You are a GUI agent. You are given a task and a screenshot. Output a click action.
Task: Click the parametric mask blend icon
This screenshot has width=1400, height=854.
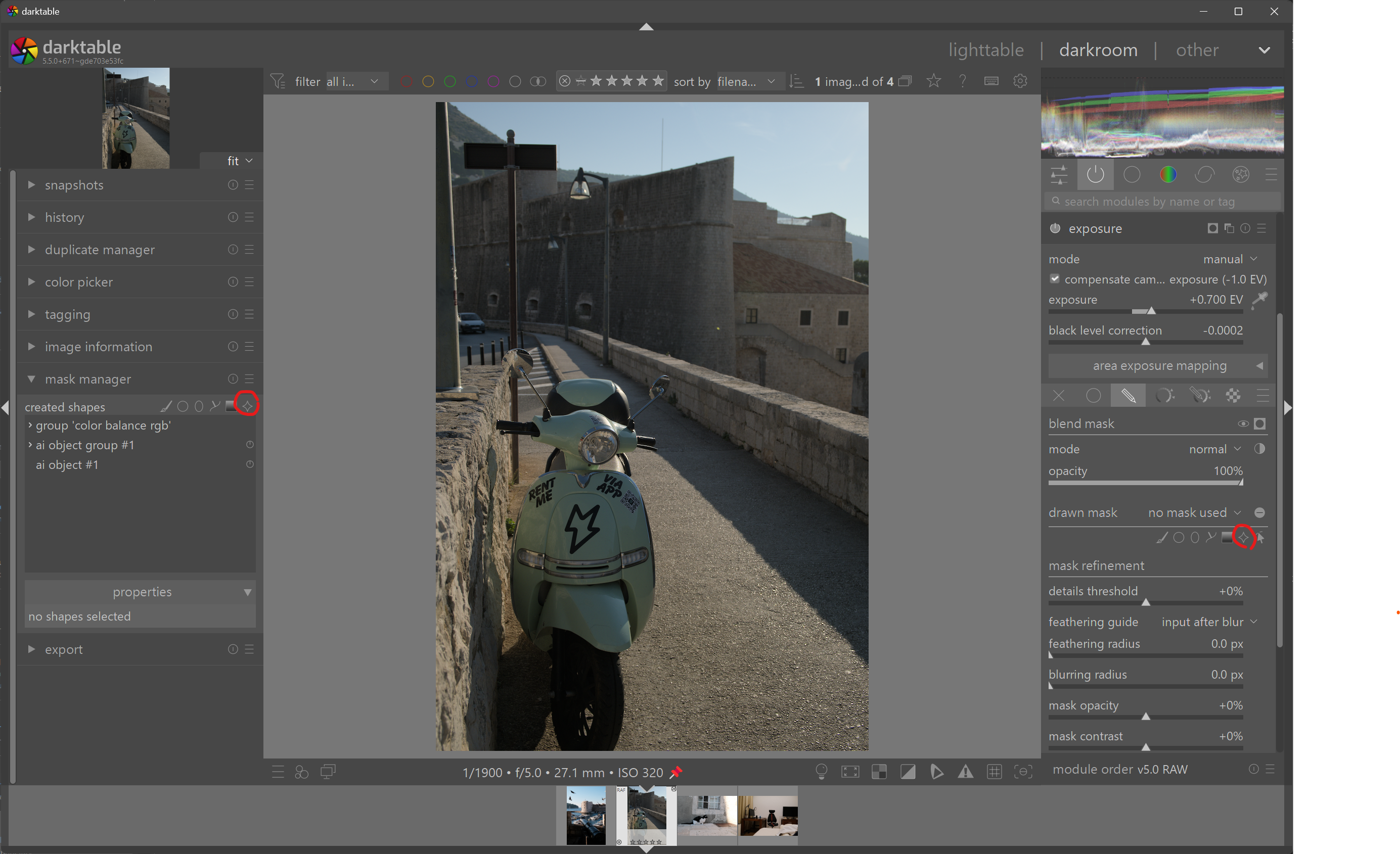[x=1164, y=396]
